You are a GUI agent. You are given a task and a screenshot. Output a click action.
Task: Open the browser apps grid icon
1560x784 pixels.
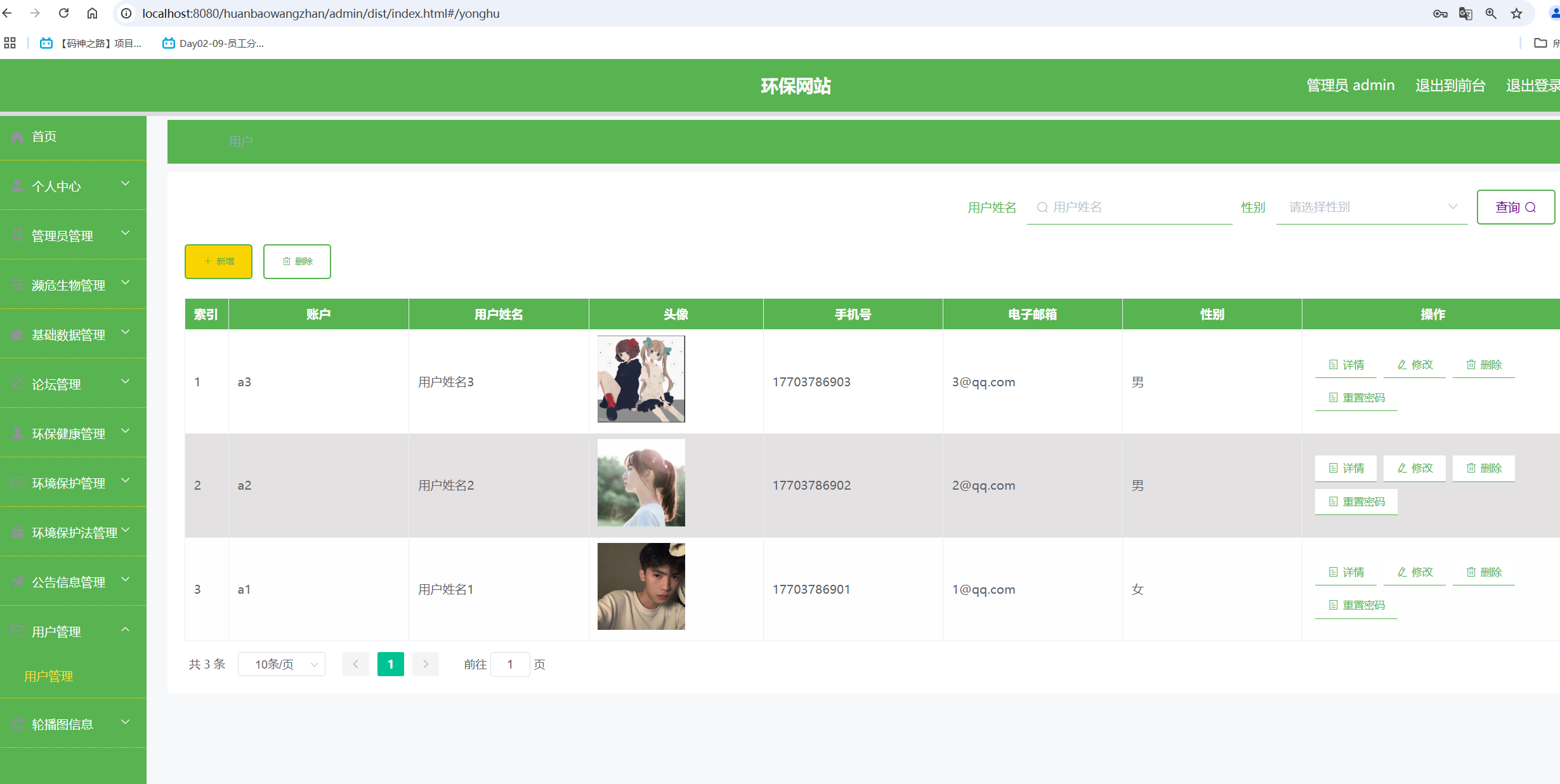(10, 43)
